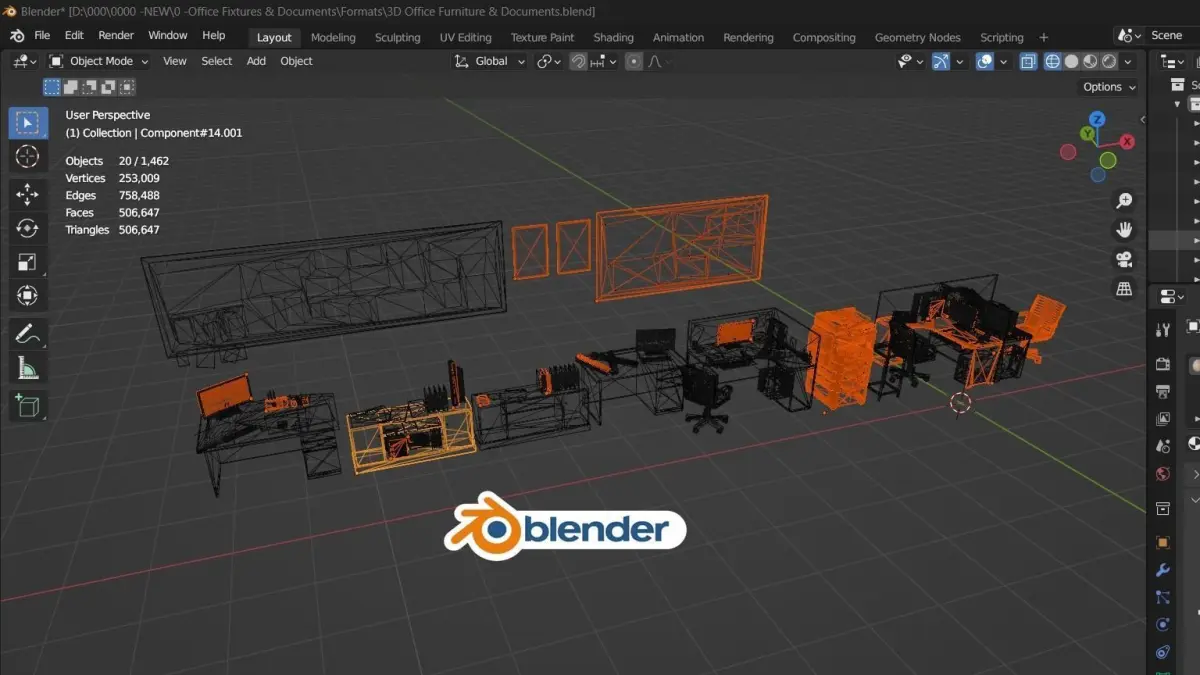Open the Tool properties tab

[x=1163, y=330]
